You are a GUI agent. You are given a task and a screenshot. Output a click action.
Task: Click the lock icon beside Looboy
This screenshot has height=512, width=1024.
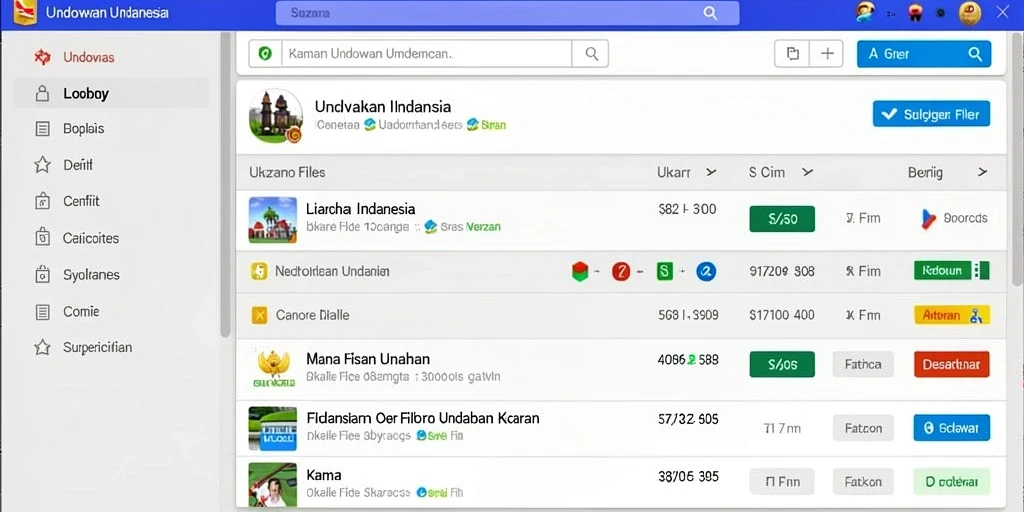tap(42, 93)
